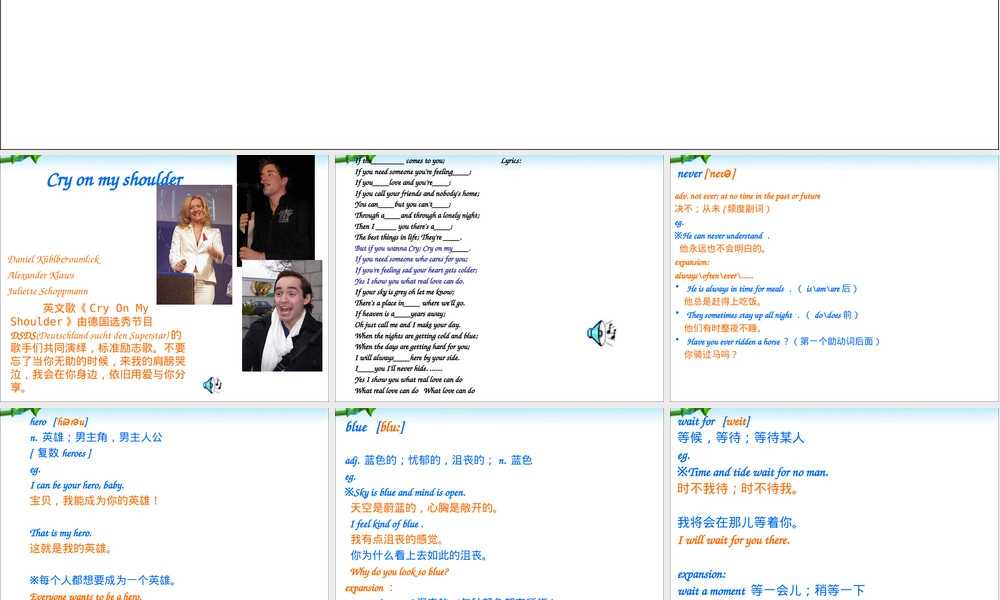This screenshot has width=1000, height=600.
Task: Click the sentence 'I will wait for you there.'
Action: click(x=733, y=540)
